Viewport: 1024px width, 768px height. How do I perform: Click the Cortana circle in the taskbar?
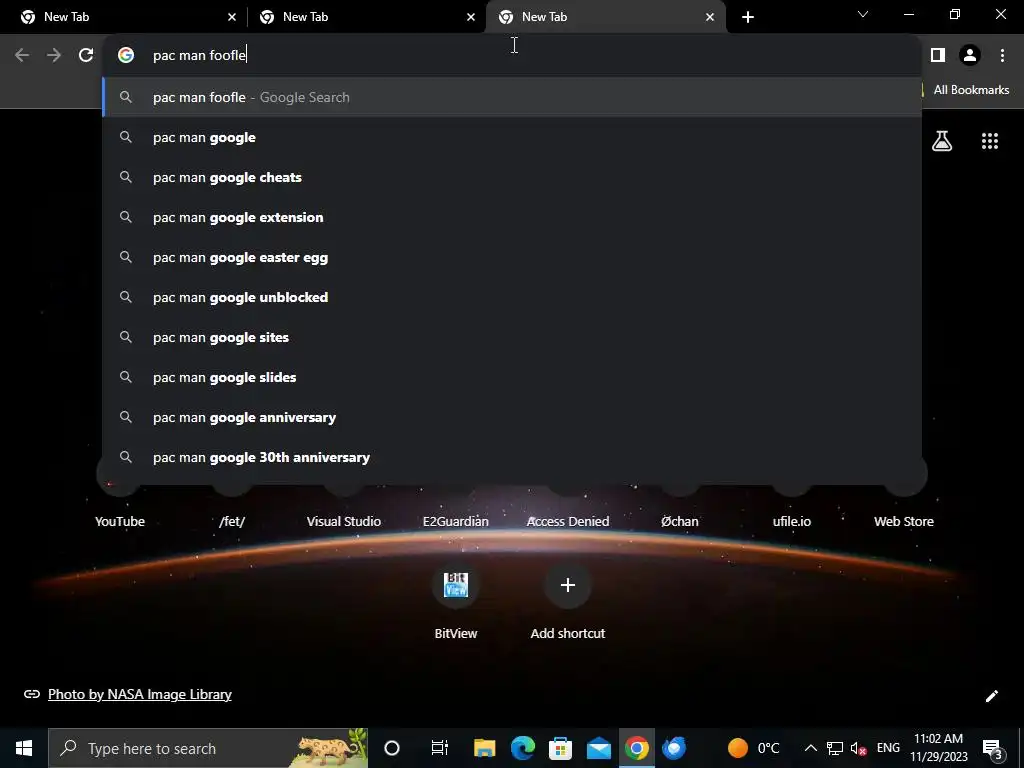[x=392, y=748]
